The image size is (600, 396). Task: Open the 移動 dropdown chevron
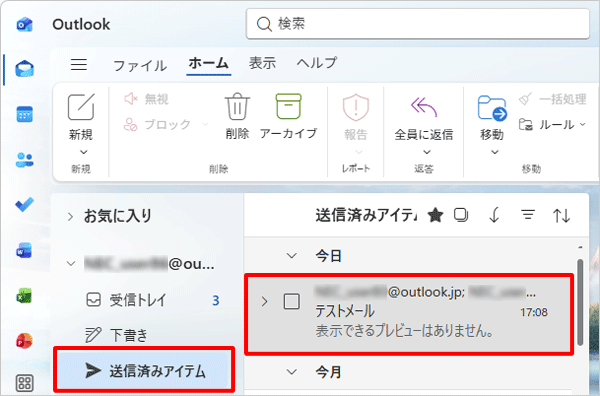(495, 152)
